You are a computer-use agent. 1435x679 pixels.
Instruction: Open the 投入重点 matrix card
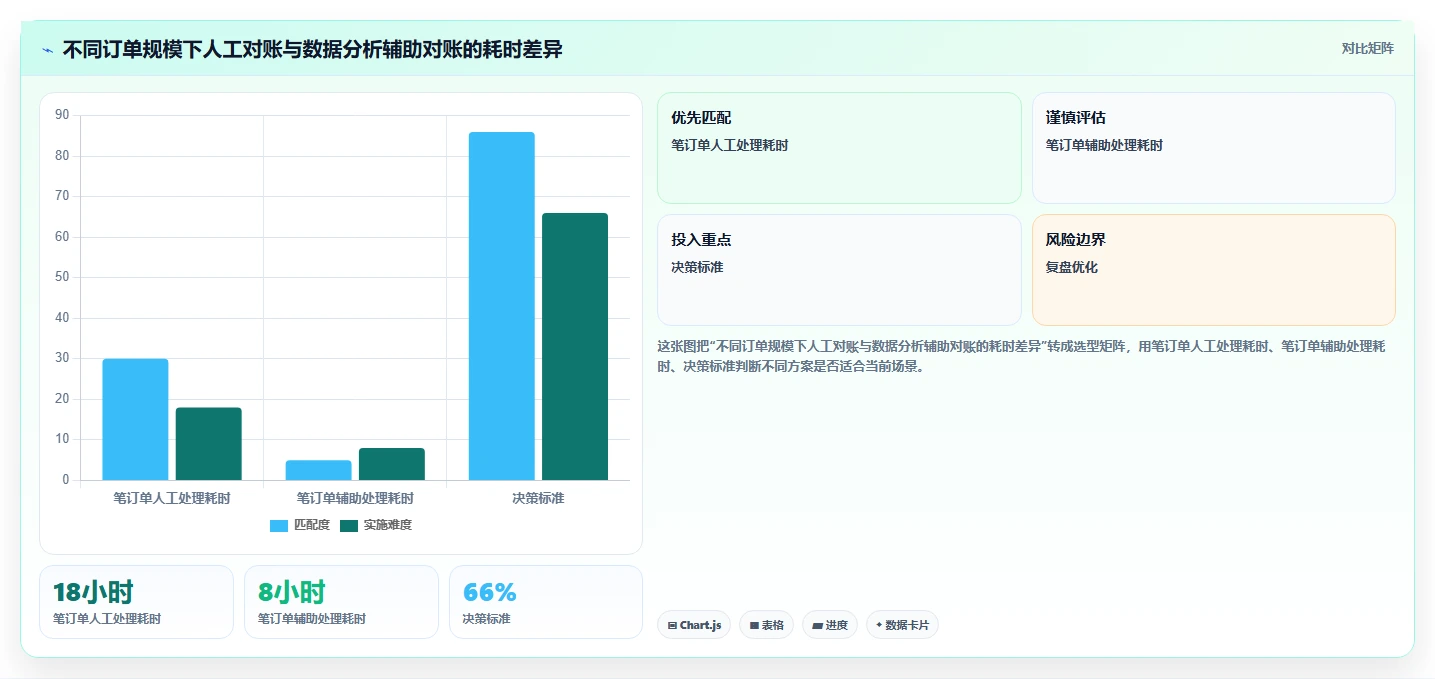pyautogui.click(x=839, y=270)
